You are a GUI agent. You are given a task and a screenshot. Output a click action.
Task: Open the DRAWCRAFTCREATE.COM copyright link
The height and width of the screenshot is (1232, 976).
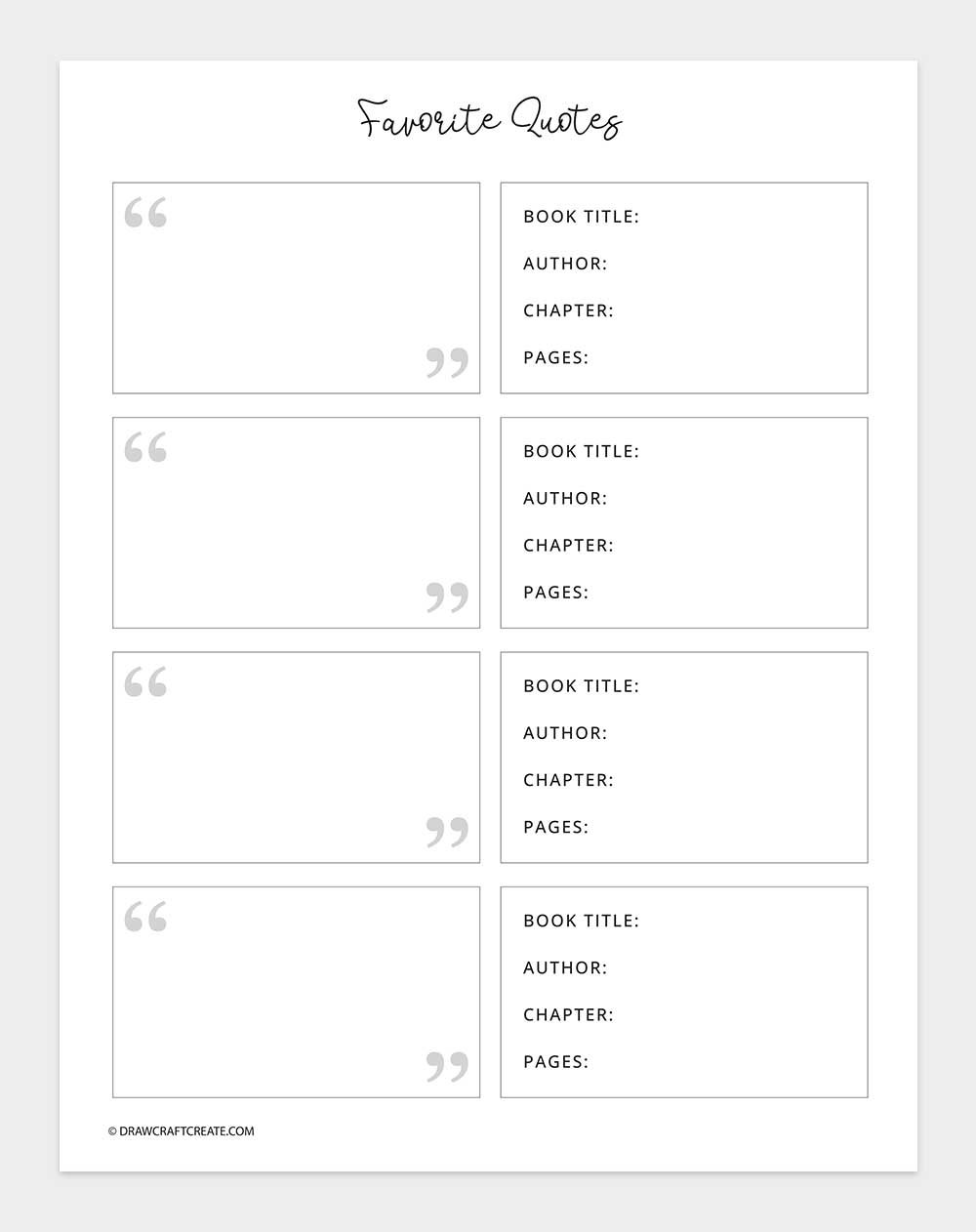pos(181,1131)
